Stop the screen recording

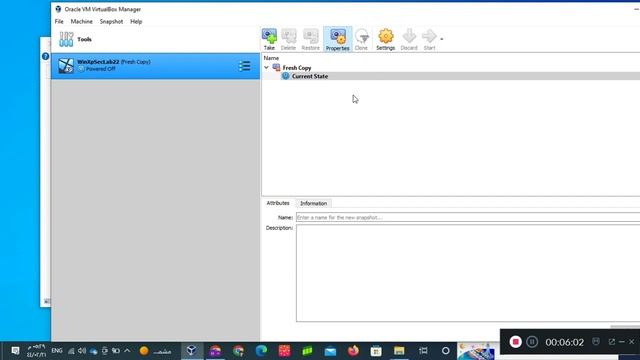coord(516,342)
